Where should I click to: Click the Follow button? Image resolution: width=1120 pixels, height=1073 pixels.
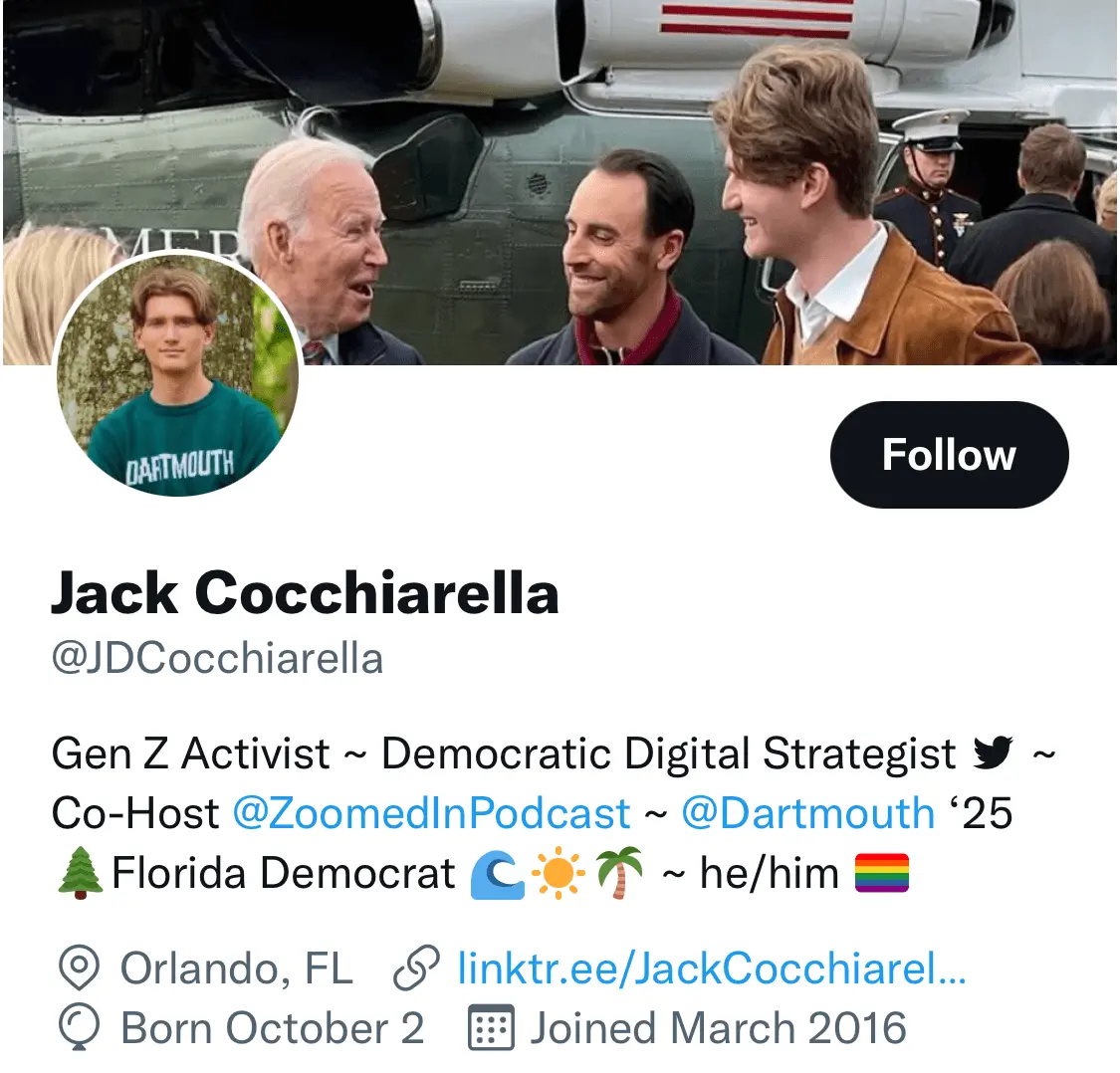click(949, 455)
